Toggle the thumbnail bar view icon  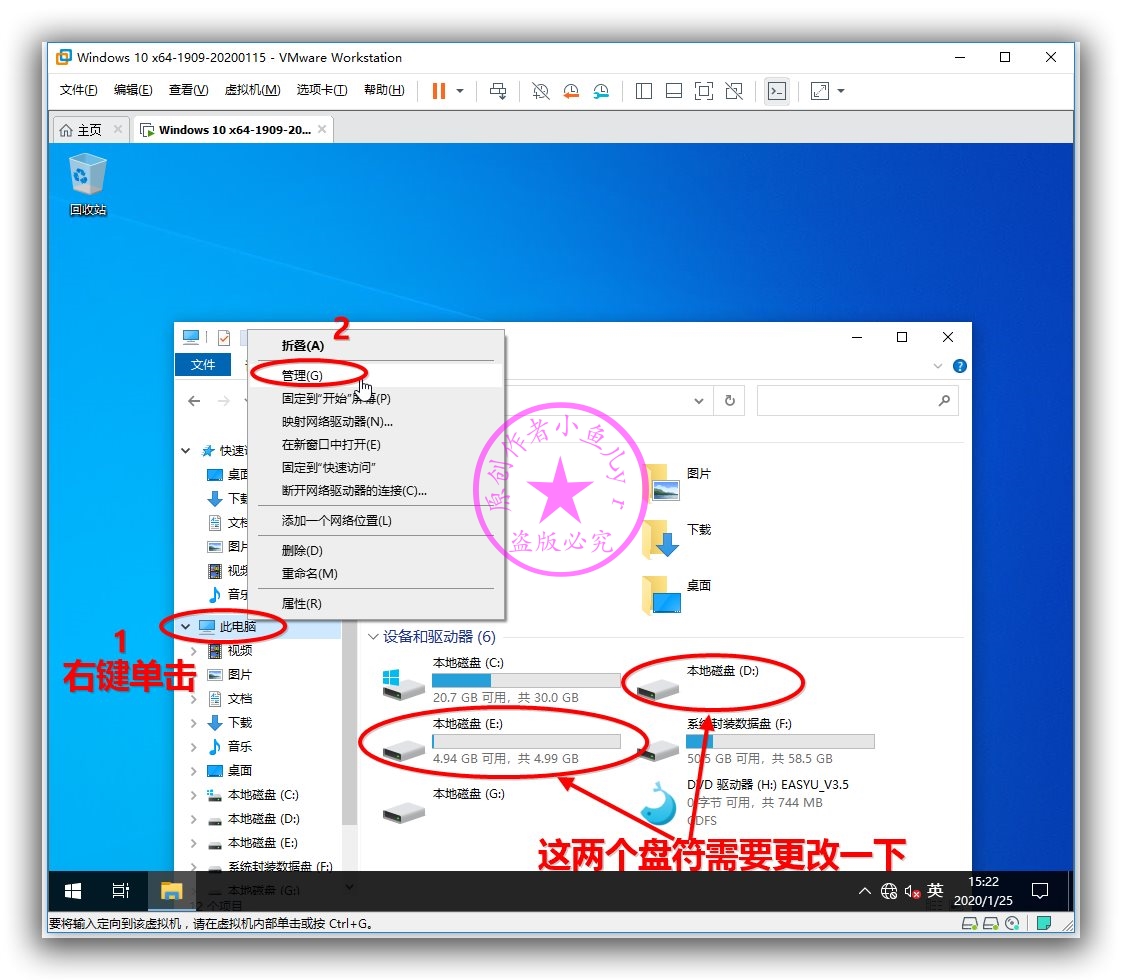click(673, 91)
